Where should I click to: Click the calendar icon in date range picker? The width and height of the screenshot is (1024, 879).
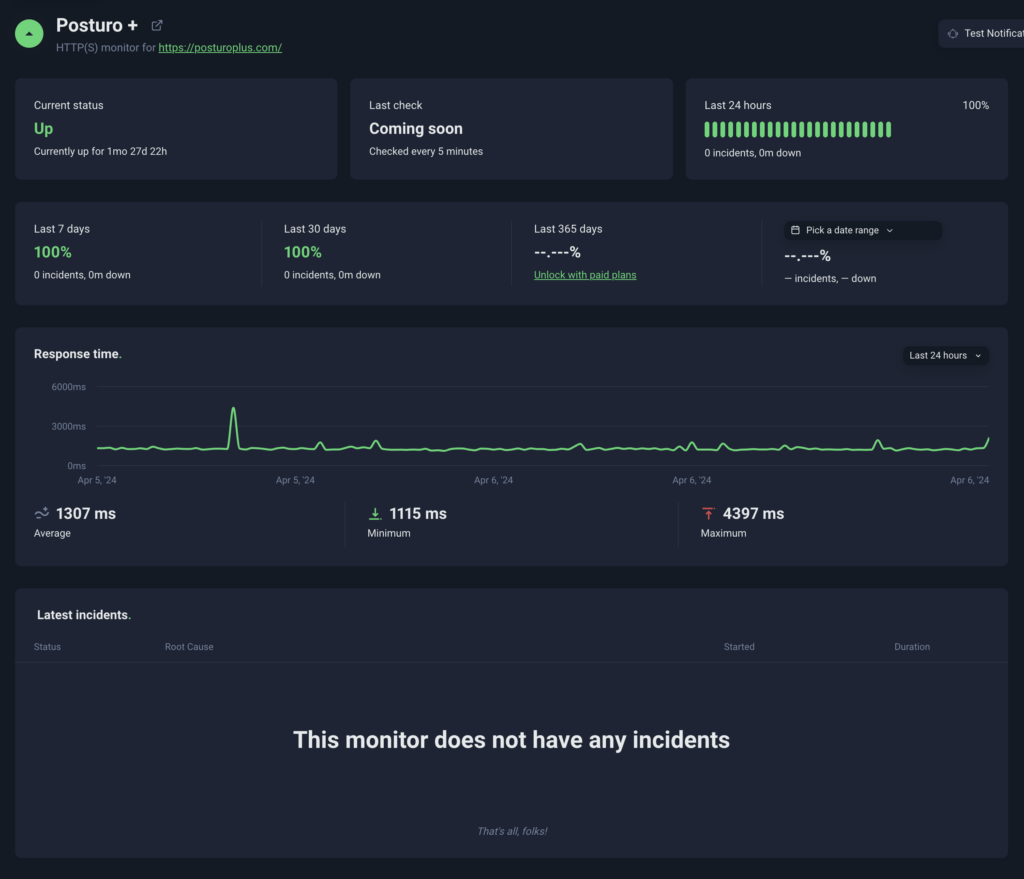tap(795, 230)
